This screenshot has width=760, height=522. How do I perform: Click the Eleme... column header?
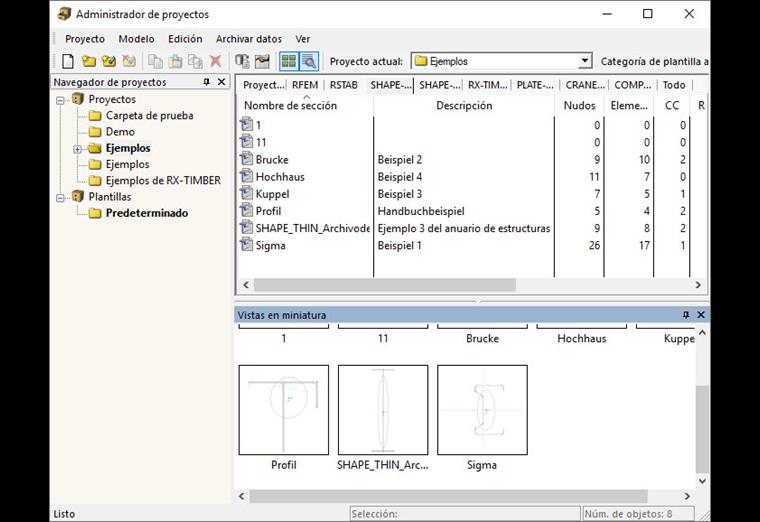point(629,105)
